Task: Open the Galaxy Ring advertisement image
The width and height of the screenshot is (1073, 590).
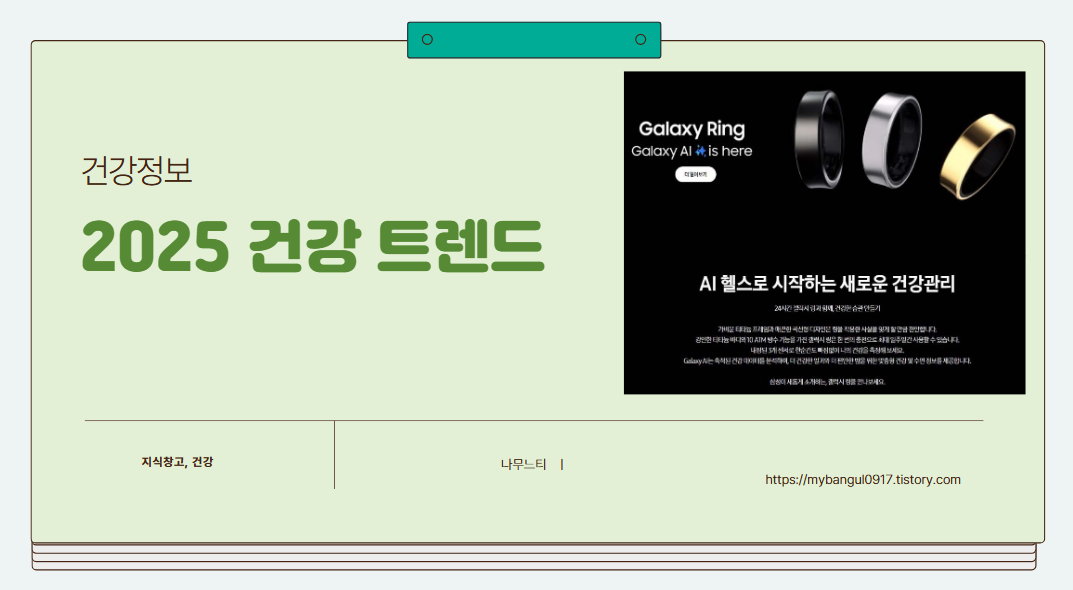Action: (x=824, y=233)
